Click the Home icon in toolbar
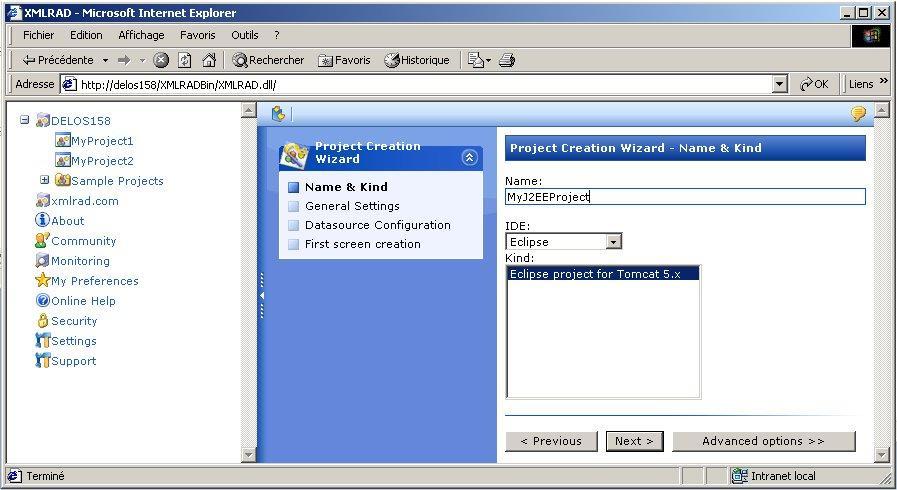The width and height of the screenshot is (897, 490). point(209,60)
